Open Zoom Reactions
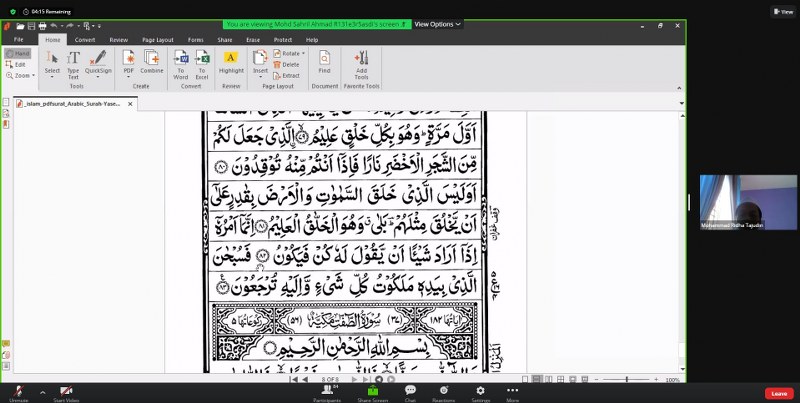The height and width of the screenshot is (403, 800). click(443, 393)
